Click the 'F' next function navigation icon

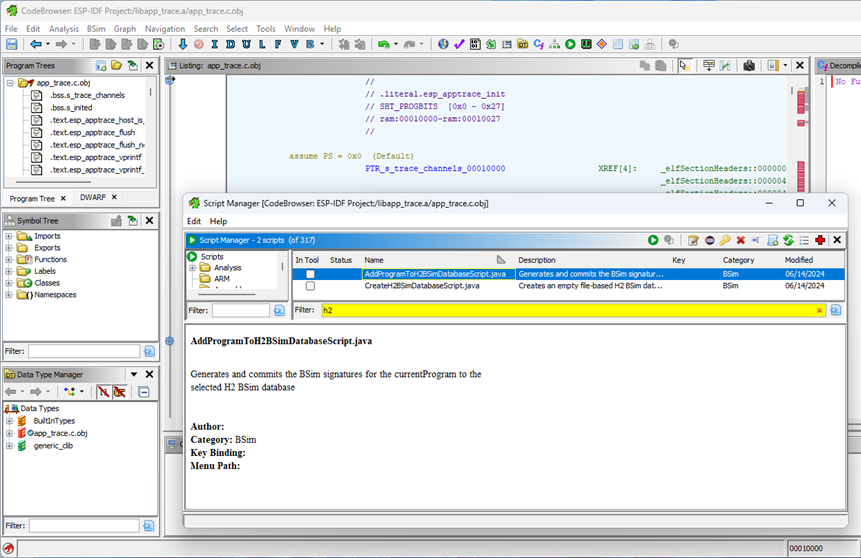(x=278, y=44)
